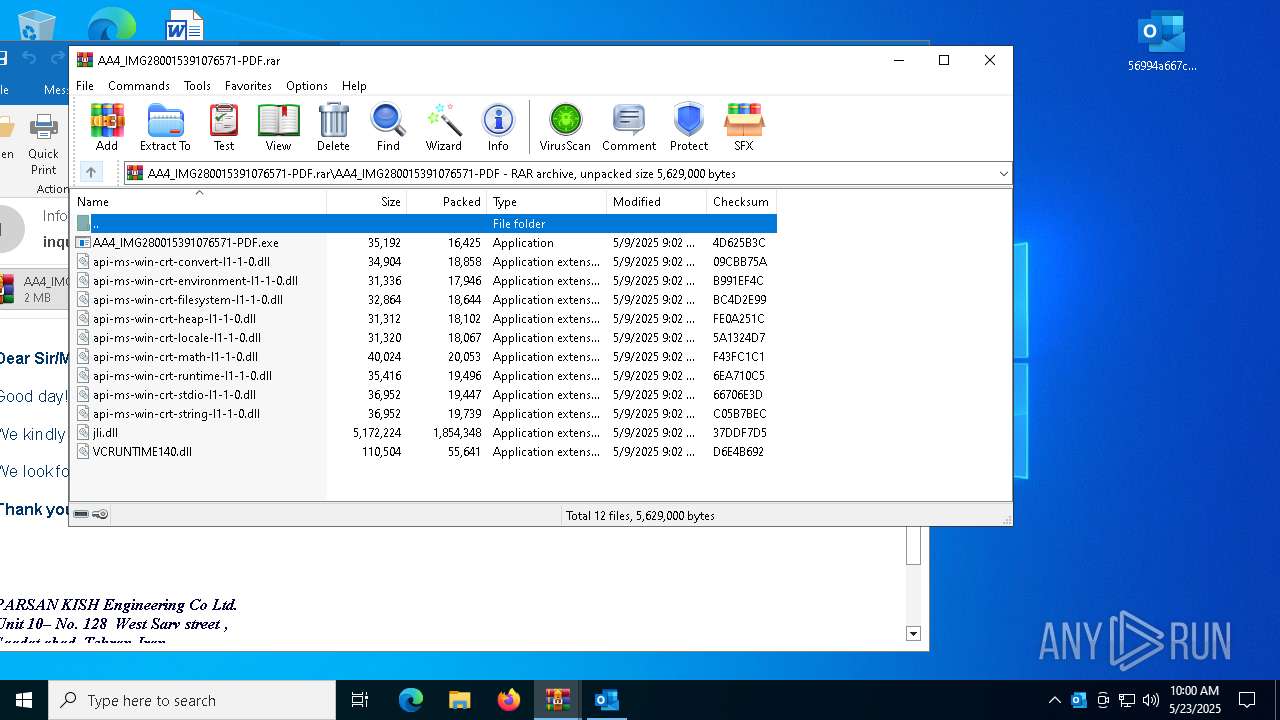
Task: Launch Firefox from the taskbar
Action: point(508,700)
